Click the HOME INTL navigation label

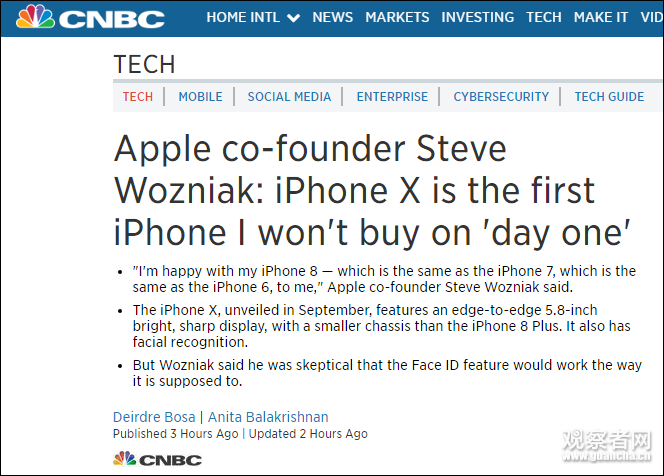pyautogui.click(x=243, y=17)
